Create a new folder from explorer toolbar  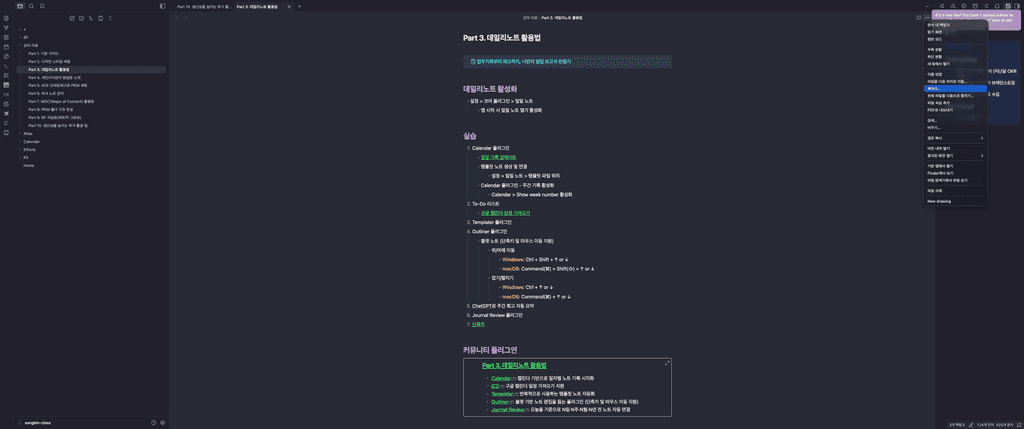pyautogui.click(x=82, y=18)
